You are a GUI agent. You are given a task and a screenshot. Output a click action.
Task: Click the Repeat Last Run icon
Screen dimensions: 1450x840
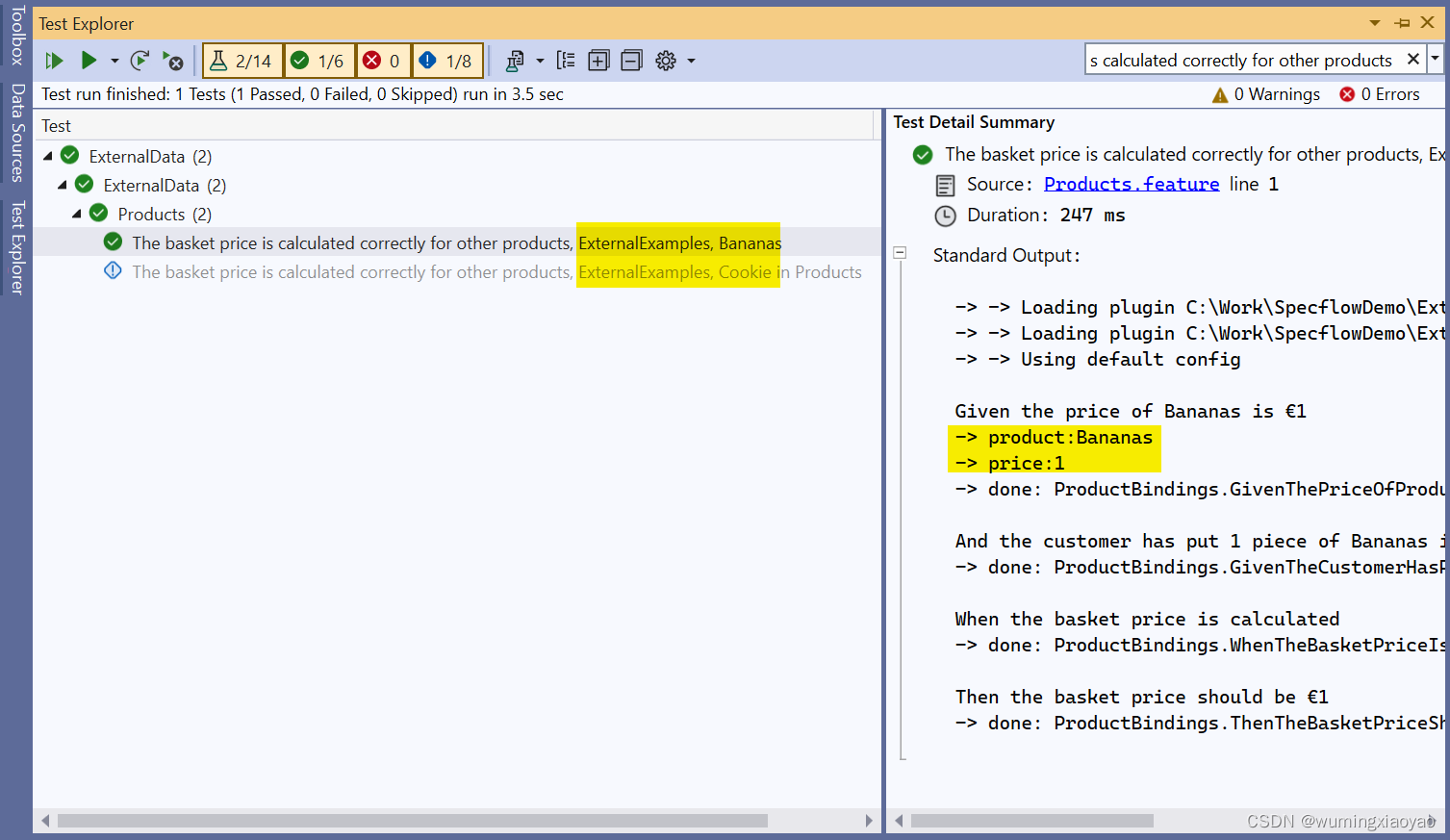[x=140, y=61]
